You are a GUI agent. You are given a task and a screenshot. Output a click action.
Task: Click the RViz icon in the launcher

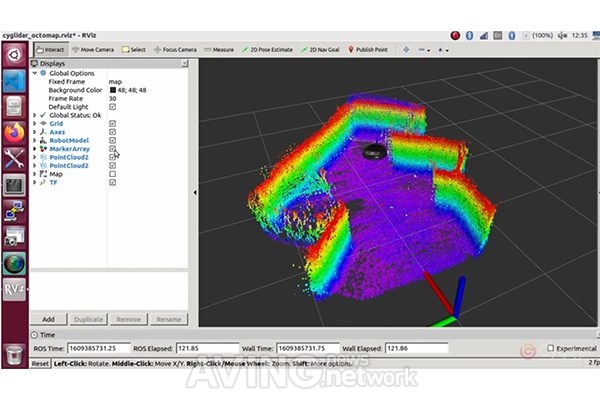(x=14, y=289)
